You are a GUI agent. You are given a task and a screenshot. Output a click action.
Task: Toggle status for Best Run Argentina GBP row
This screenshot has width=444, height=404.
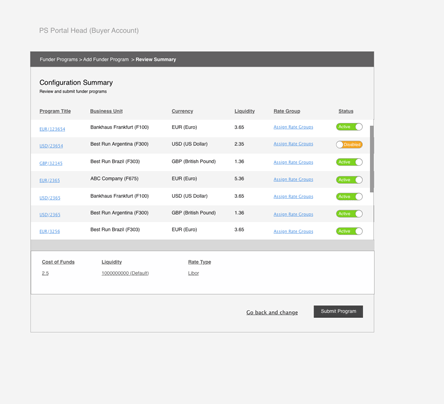tap(349, 214)
